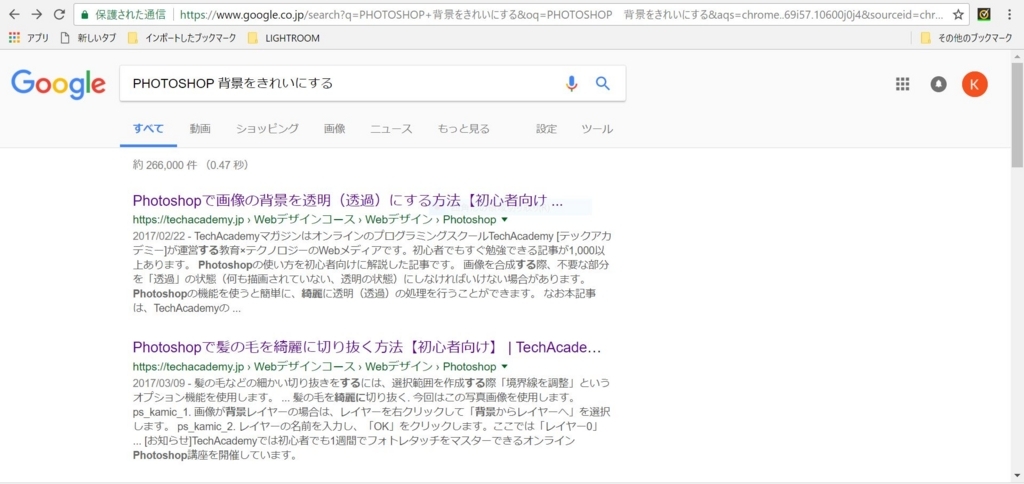The image size is (1024, 484).
Task: Open the LIGHTROOM bookmark folder
Action: click(284, 38)
